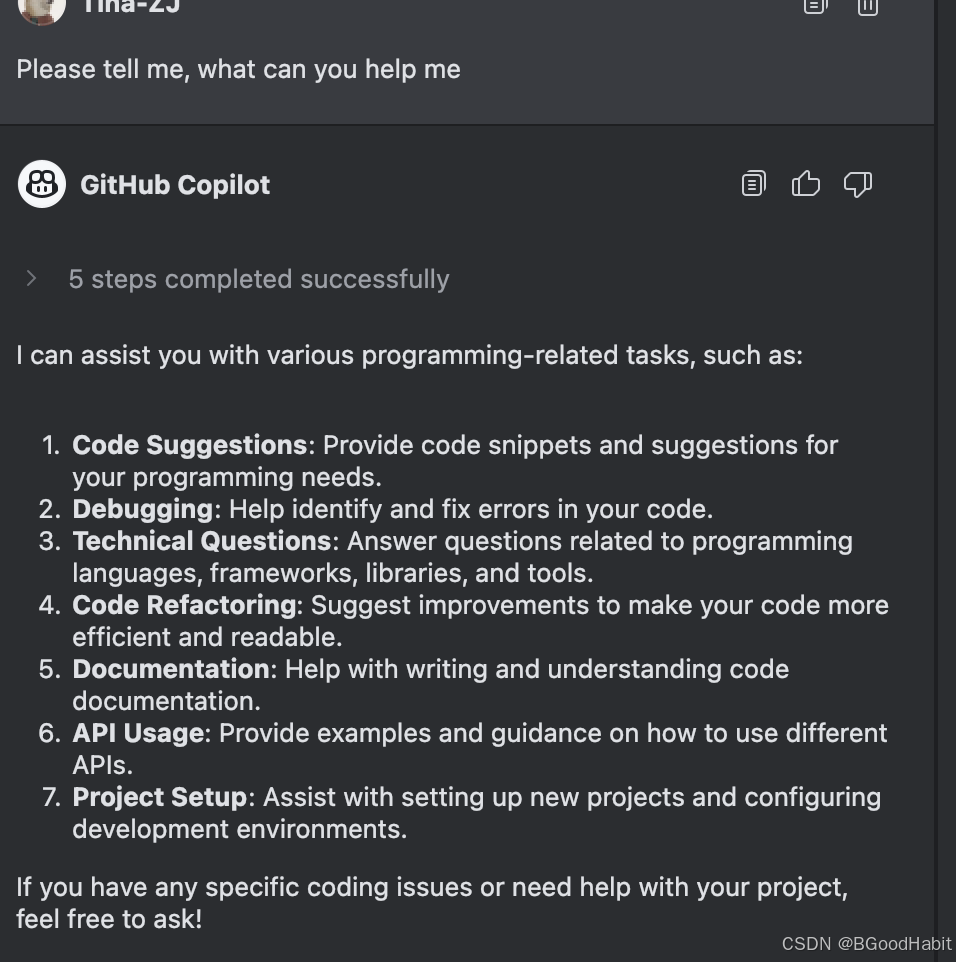Screen dimensions: 956x962
Task: Expand the steps completed chevron
Action: (31, 279)
